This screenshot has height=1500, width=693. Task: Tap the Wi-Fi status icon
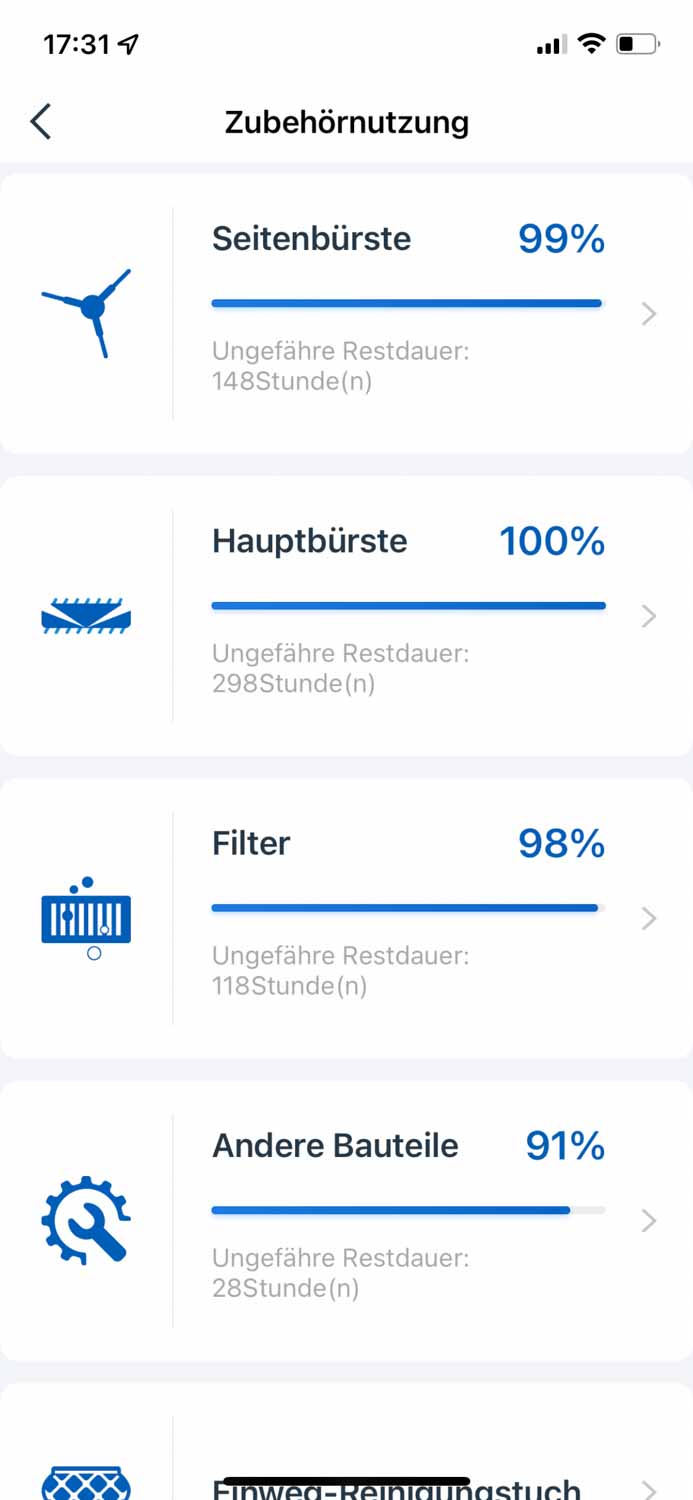coord(592,43)
